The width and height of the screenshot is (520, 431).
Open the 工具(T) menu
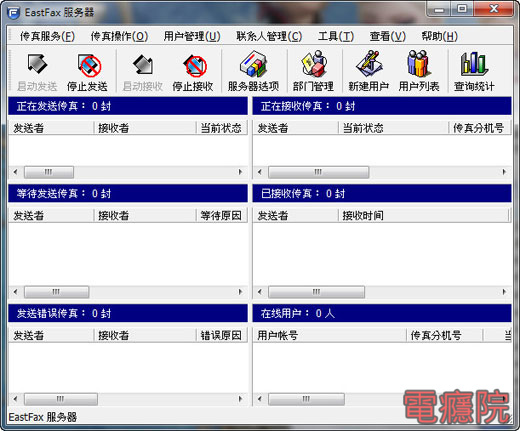tap(336, 36)
